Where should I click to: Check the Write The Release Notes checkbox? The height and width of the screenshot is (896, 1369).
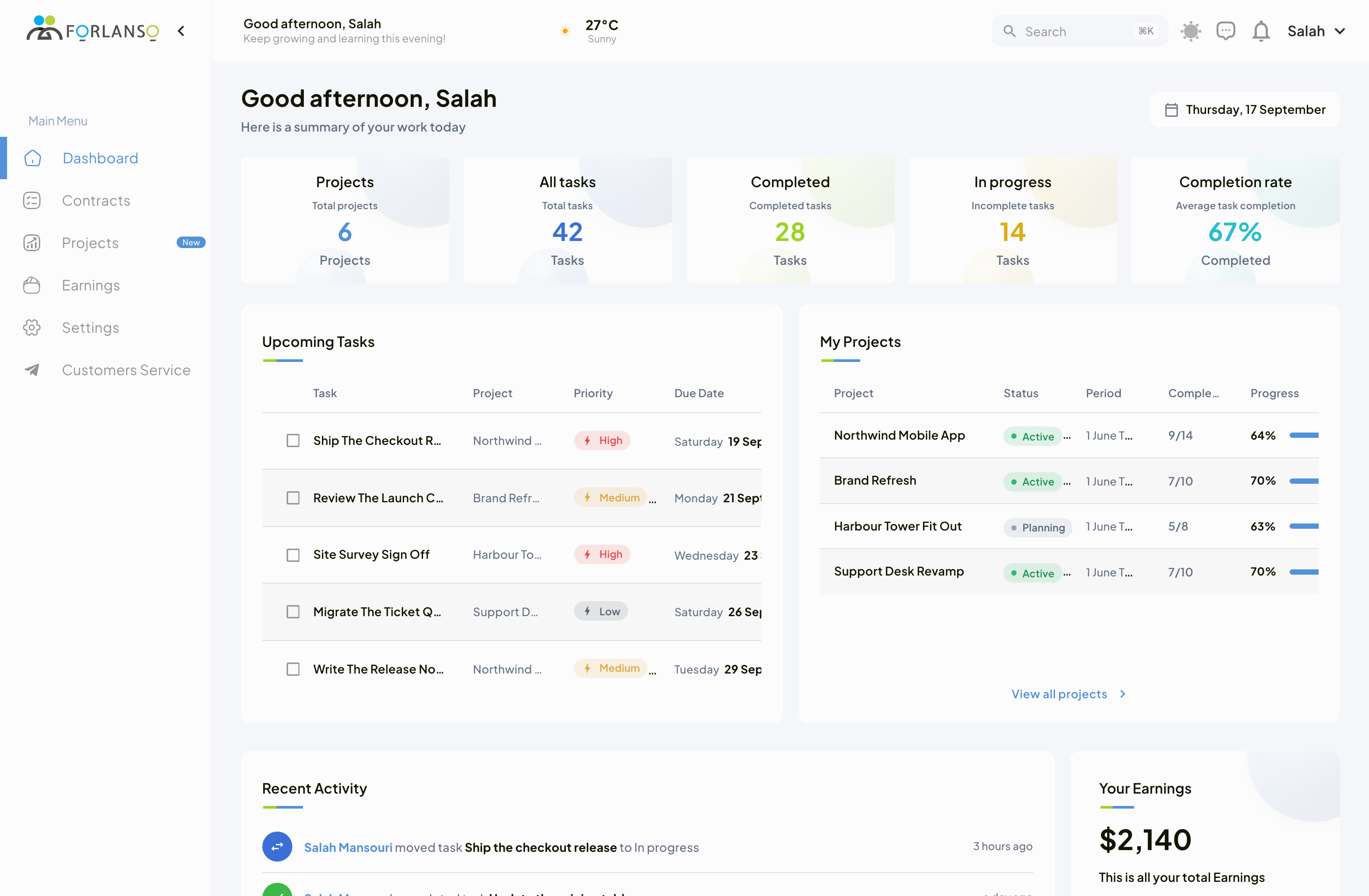(x=293, y=669)
